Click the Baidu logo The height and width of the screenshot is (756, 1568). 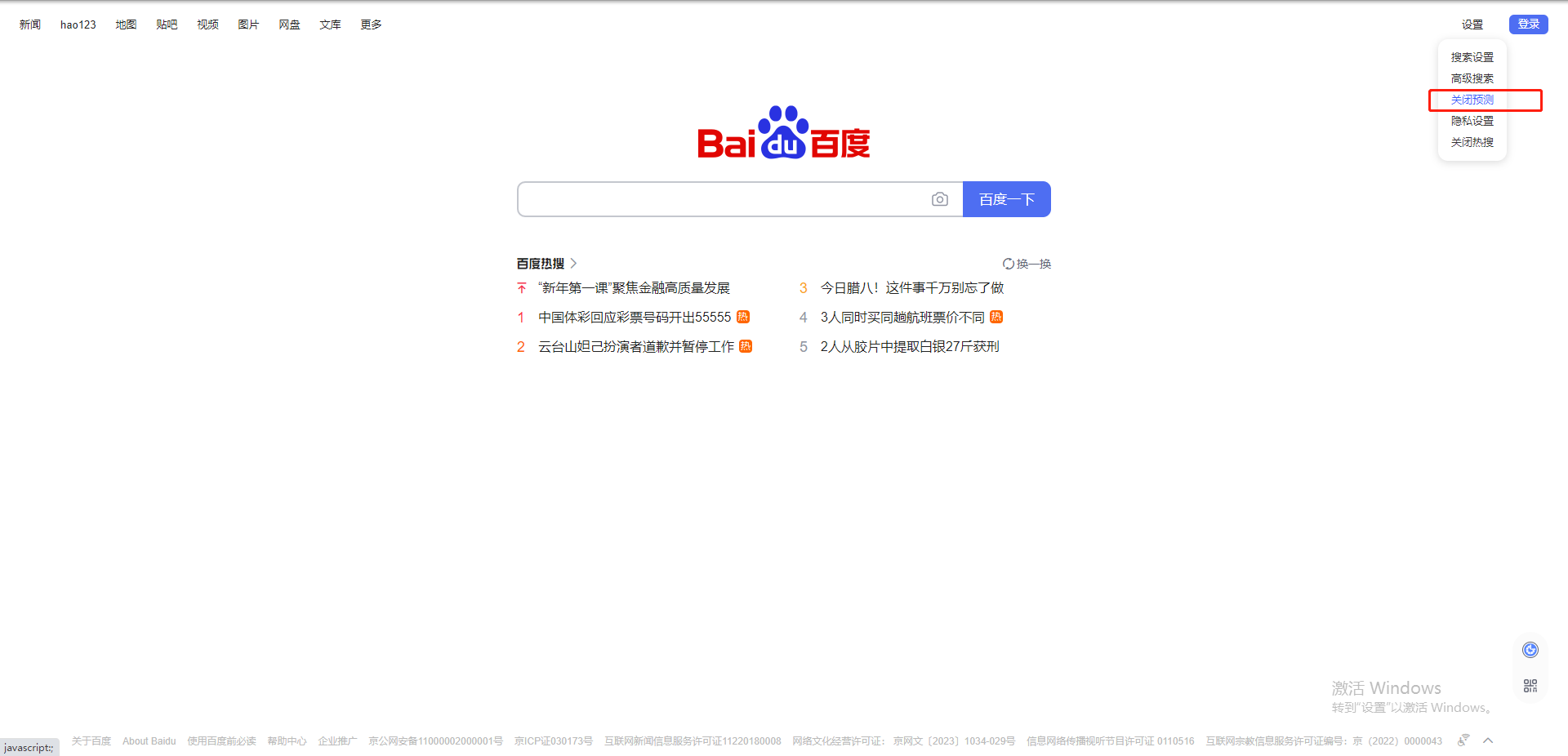coord(784,132)
